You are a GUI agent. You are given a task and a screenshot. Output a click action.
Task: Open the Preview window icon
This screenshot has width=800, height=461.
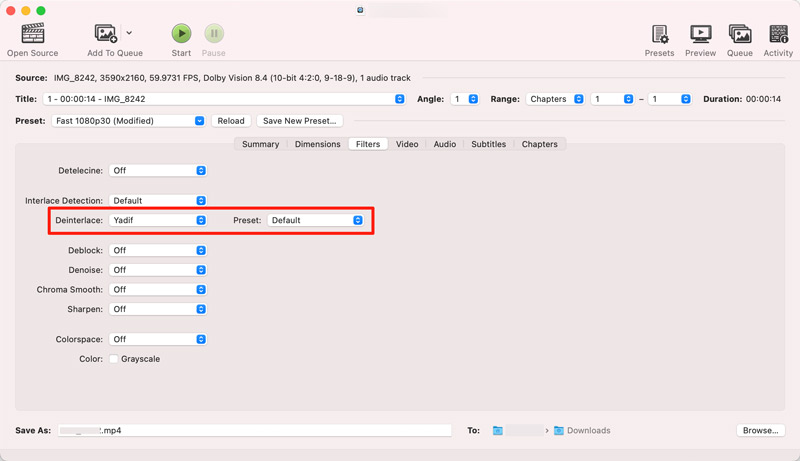click(x=700, y=35)
